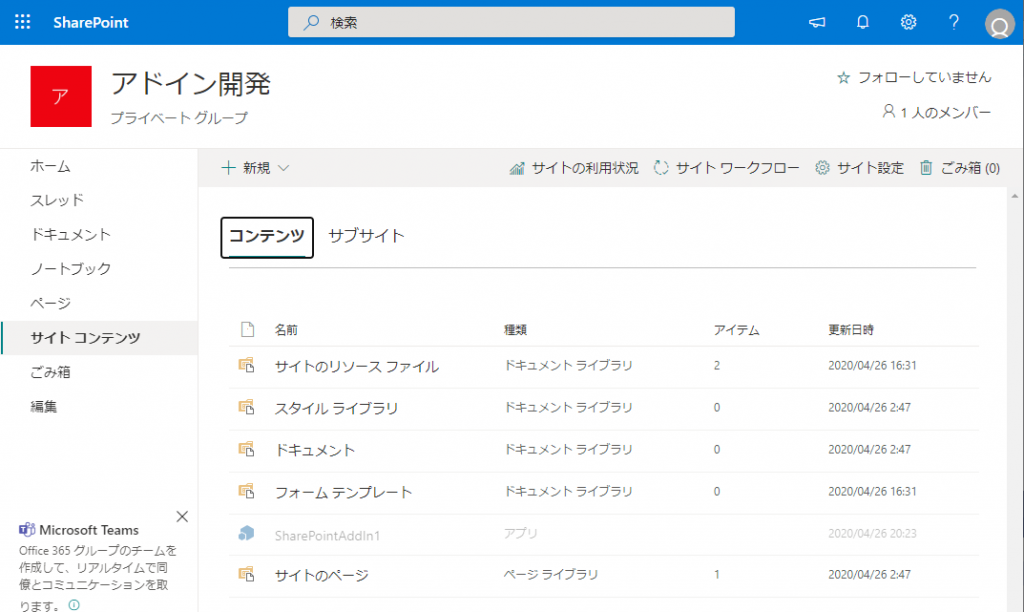Open the user profile avatar
The image size is (1024, 612).
click(999, 24)
